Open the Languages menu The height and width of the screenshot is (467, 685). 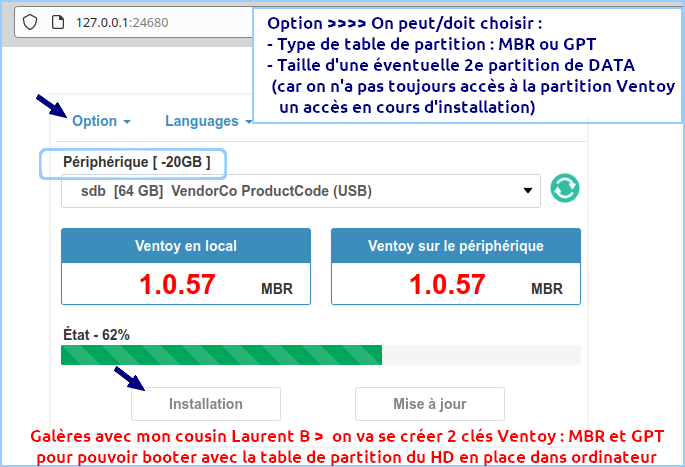pyautogui.click(x=208, y=121)
